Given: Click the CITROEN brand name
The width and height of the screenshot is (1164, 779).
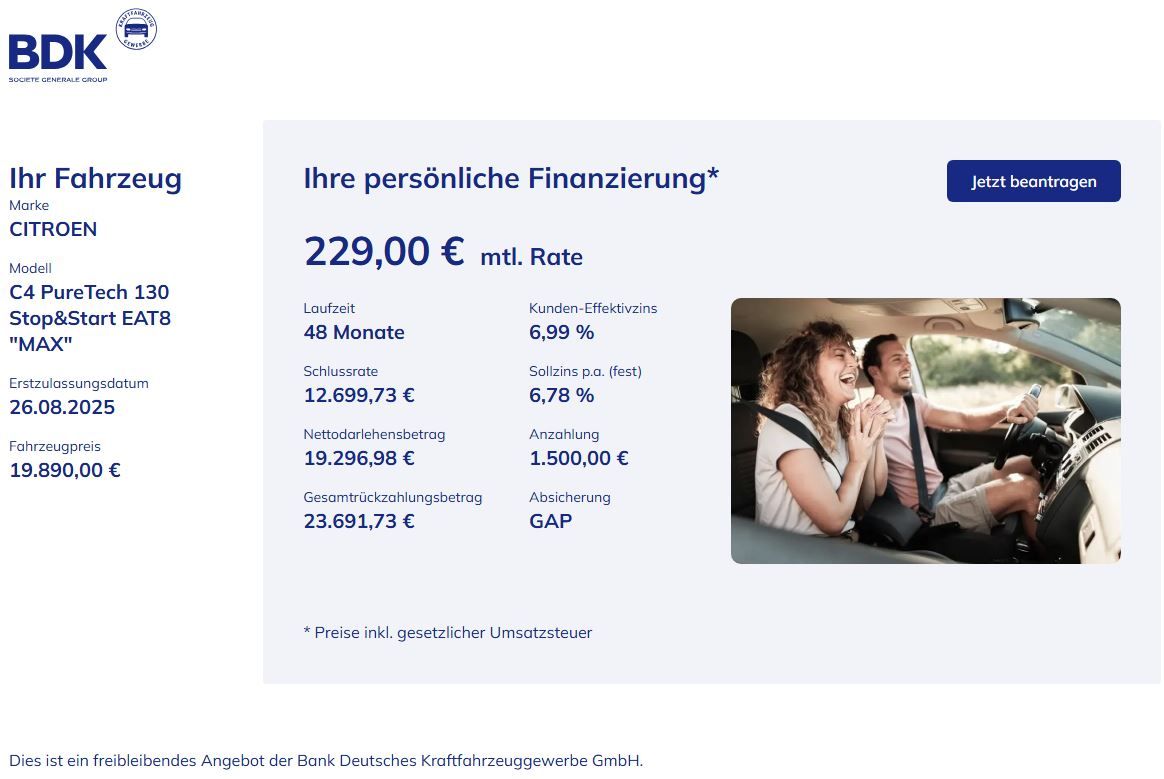Looking at the screenshot, I should 53,229.
